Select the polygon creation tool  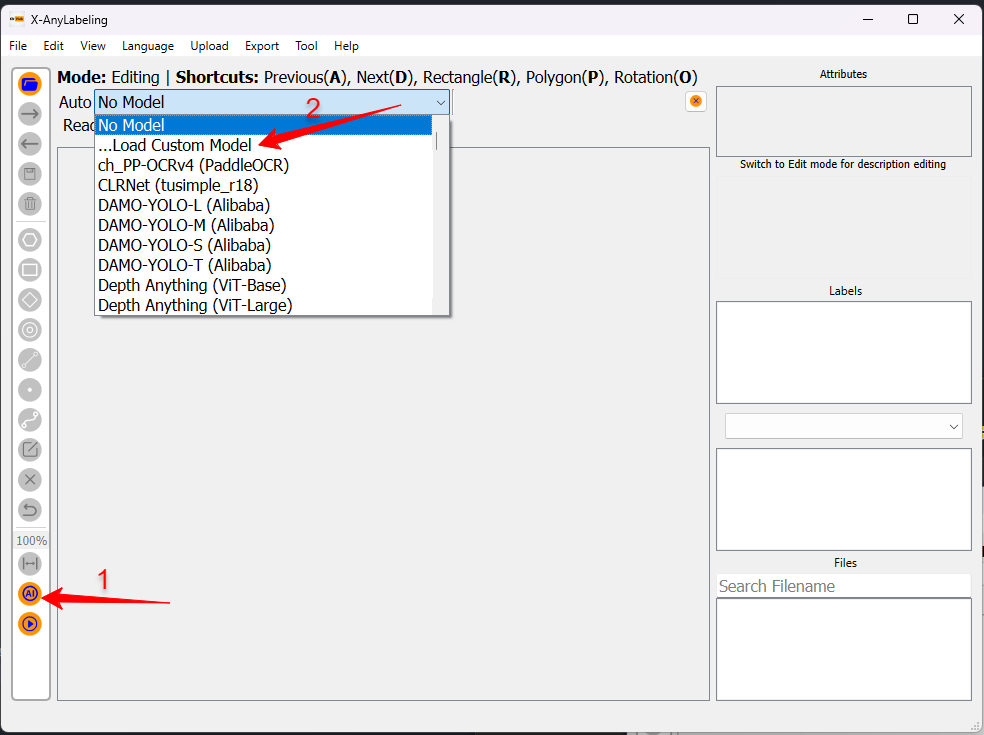(x=30, y=240)
